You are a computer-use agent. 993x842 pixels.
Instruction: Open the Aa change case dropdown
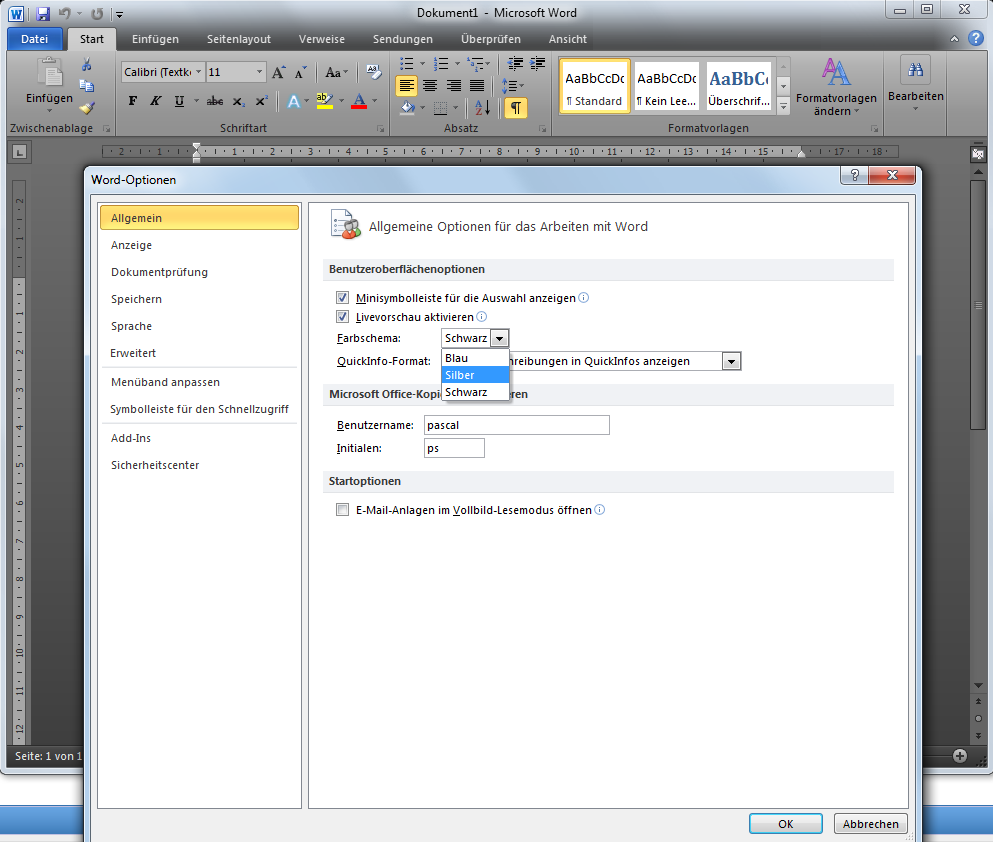336,72
